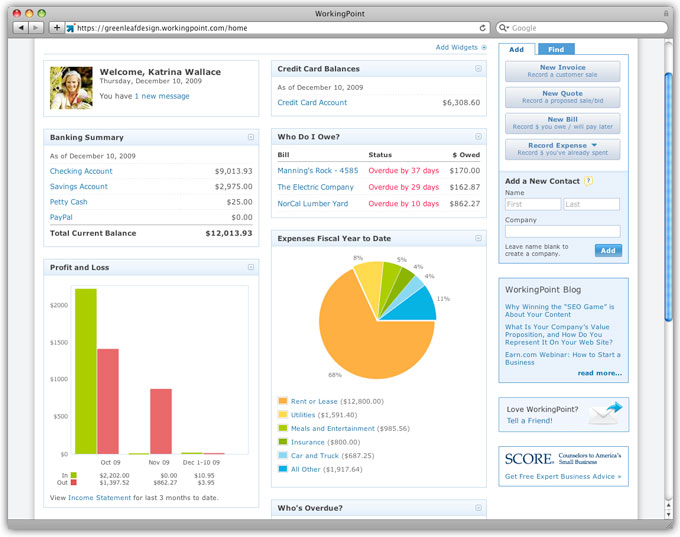The width and height of the screenshot is (680, 537).
Task: Collapse the Profit and Loss widget
Action: pyautogui.click(x=251, y=267)
